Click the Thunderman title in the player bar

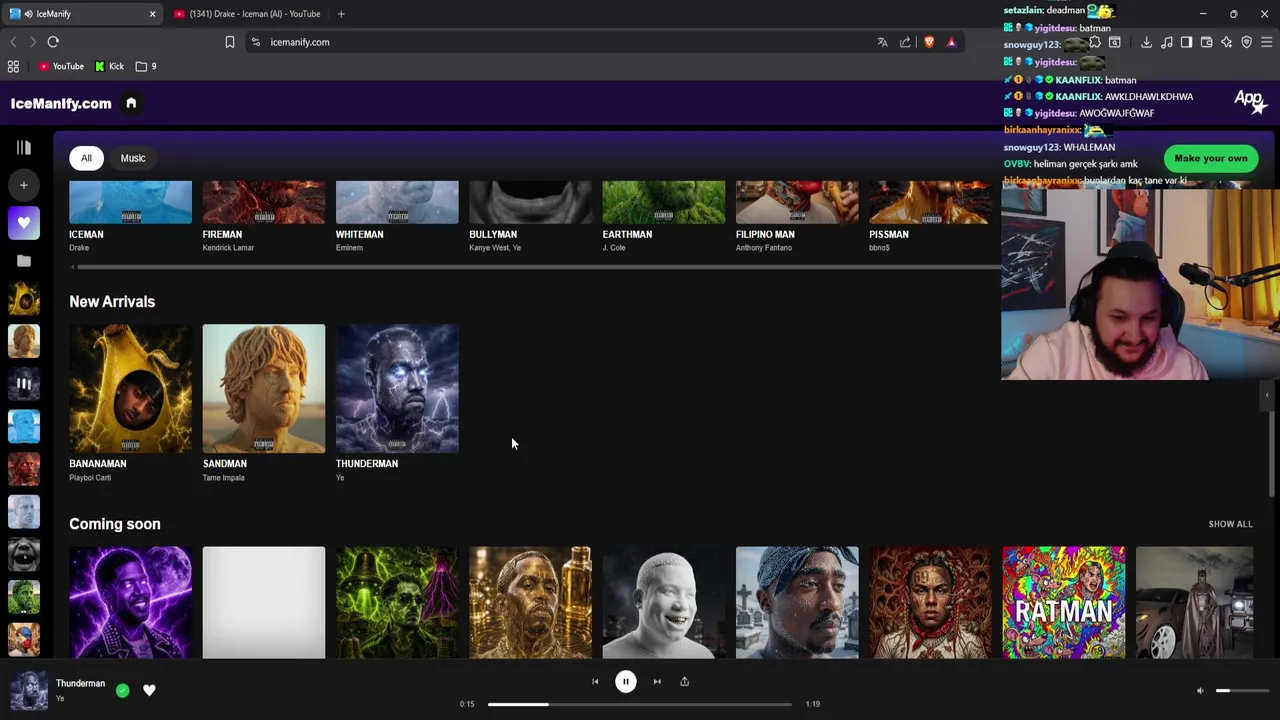tap(80, 684)
